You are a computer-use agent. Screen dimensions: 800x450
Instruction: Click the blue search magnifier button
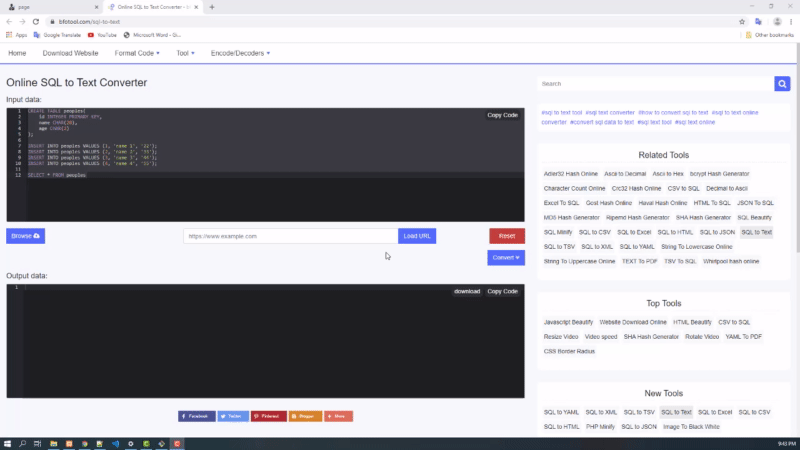(x=782, y=84)
